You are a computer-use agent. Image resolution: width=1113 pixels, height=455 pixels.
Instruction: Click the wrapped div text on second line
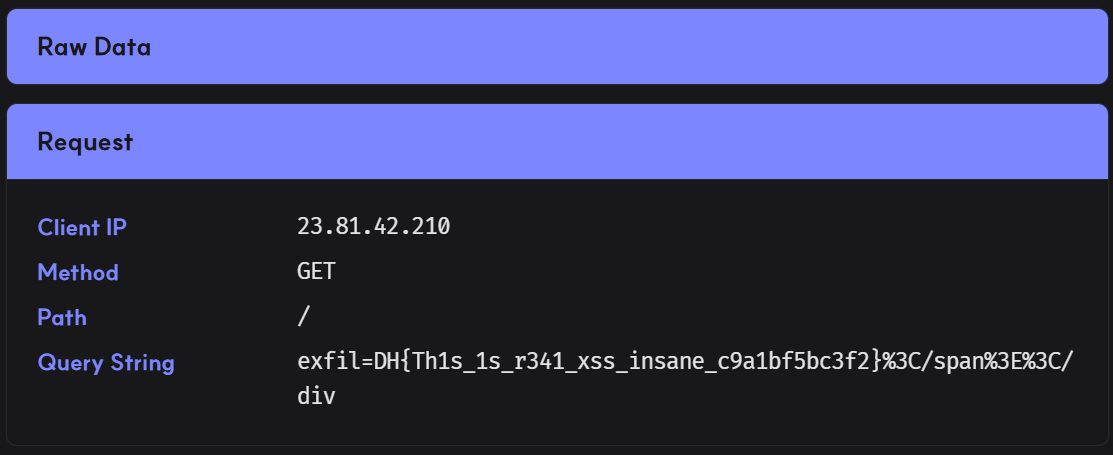click(x=316, y=397)
